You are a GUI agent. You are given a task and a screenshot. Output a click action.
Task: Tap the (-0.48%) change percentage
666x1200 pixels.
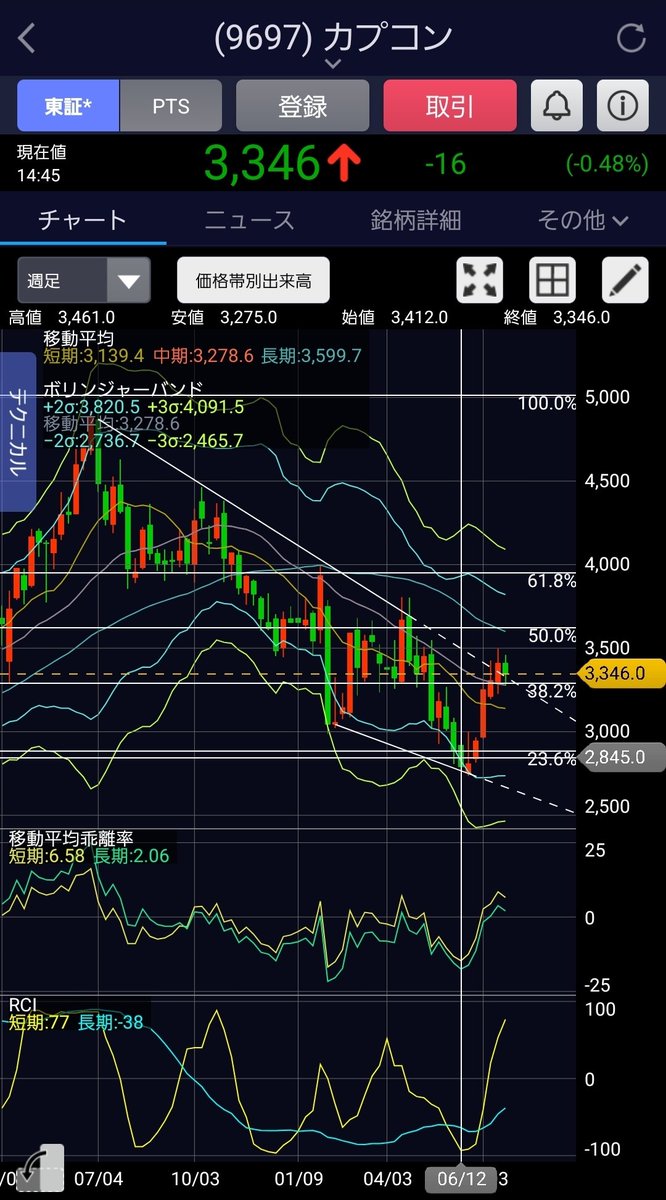point(607,163)
